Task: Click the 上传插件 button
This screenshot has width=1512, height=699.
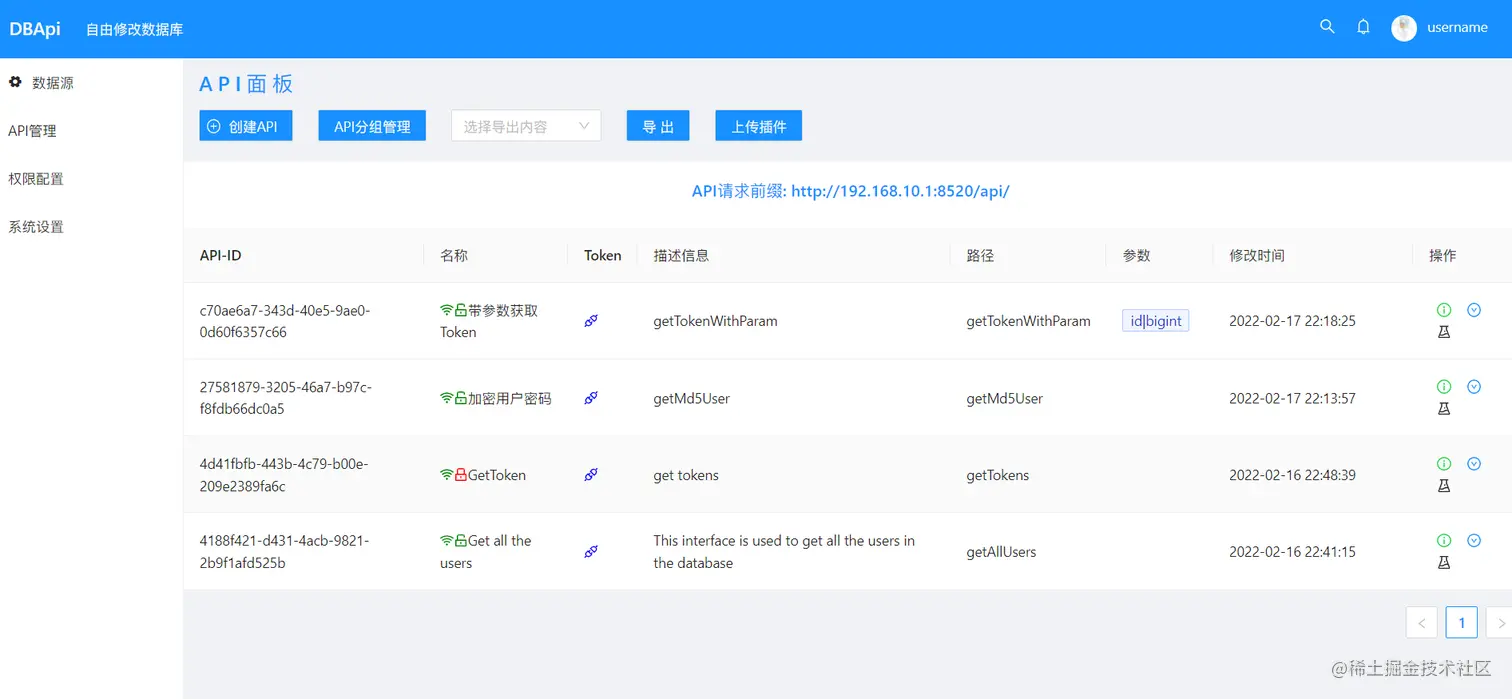Action: point(759,126)
